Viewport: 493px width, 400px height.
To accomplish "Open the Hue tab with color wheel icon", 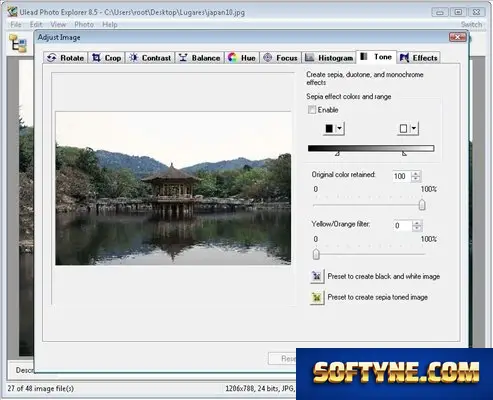I will pyautogui.click(x=242, y=58).
